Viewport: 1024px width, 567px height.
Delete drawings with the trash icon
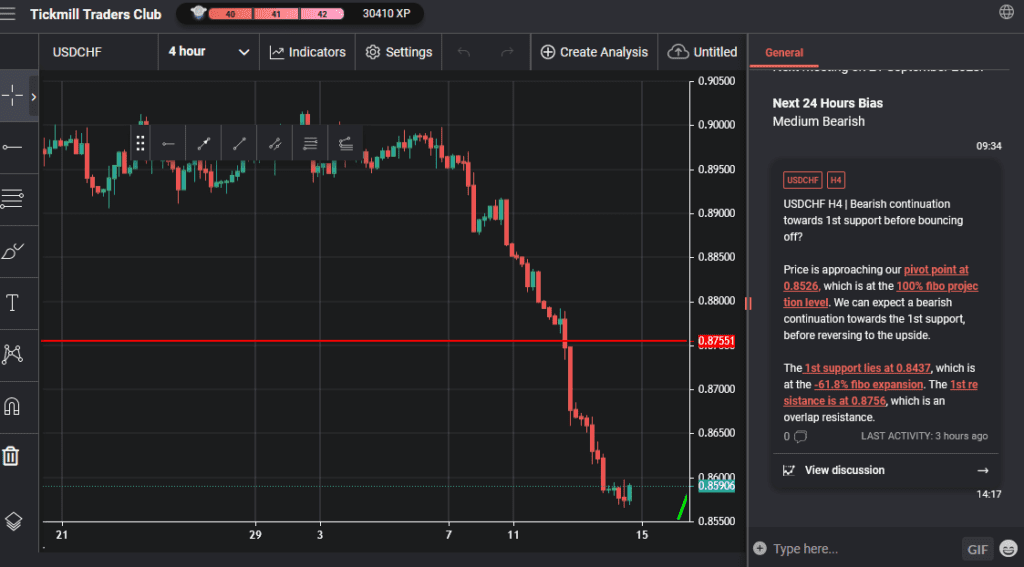click(11, 456)
